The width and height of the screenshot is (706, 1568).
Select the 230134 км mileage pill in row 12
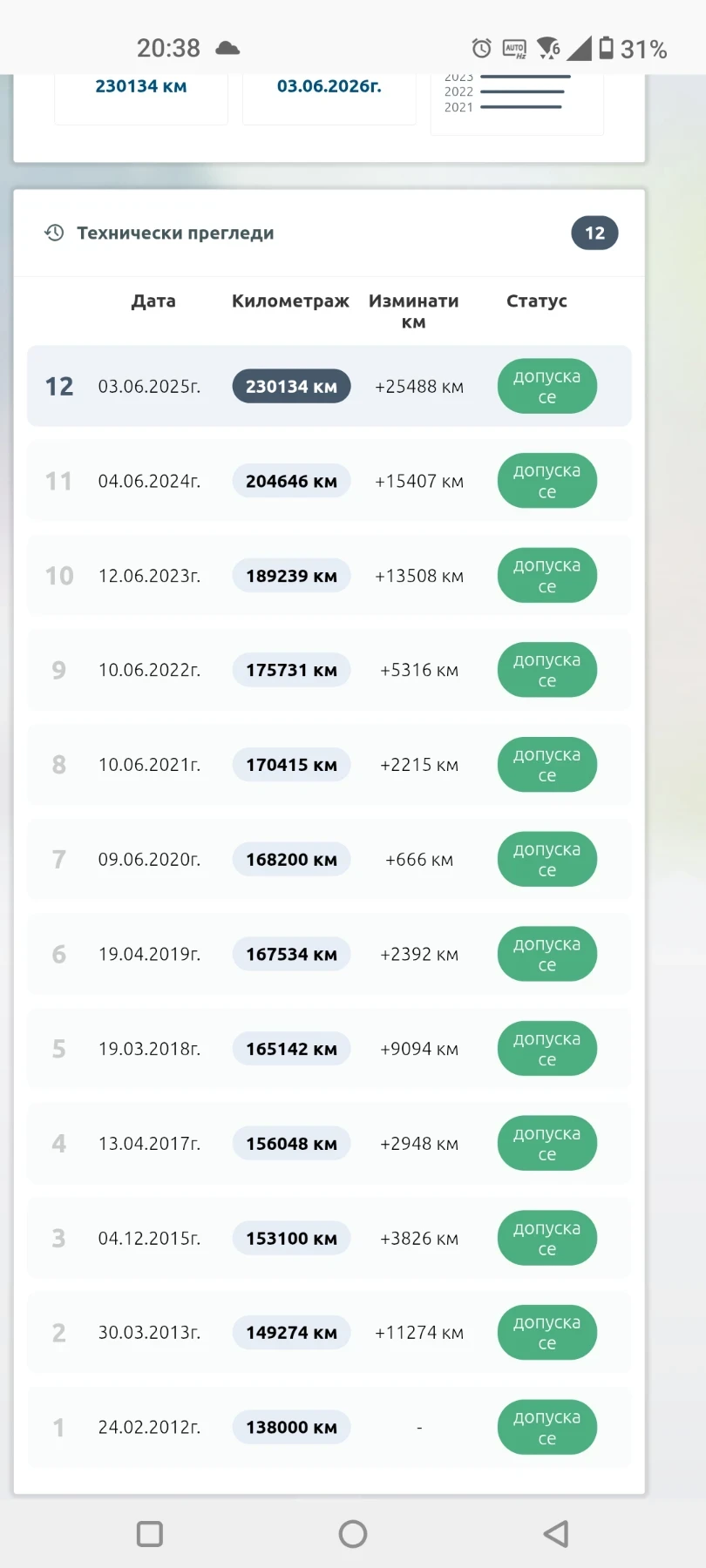291,387
